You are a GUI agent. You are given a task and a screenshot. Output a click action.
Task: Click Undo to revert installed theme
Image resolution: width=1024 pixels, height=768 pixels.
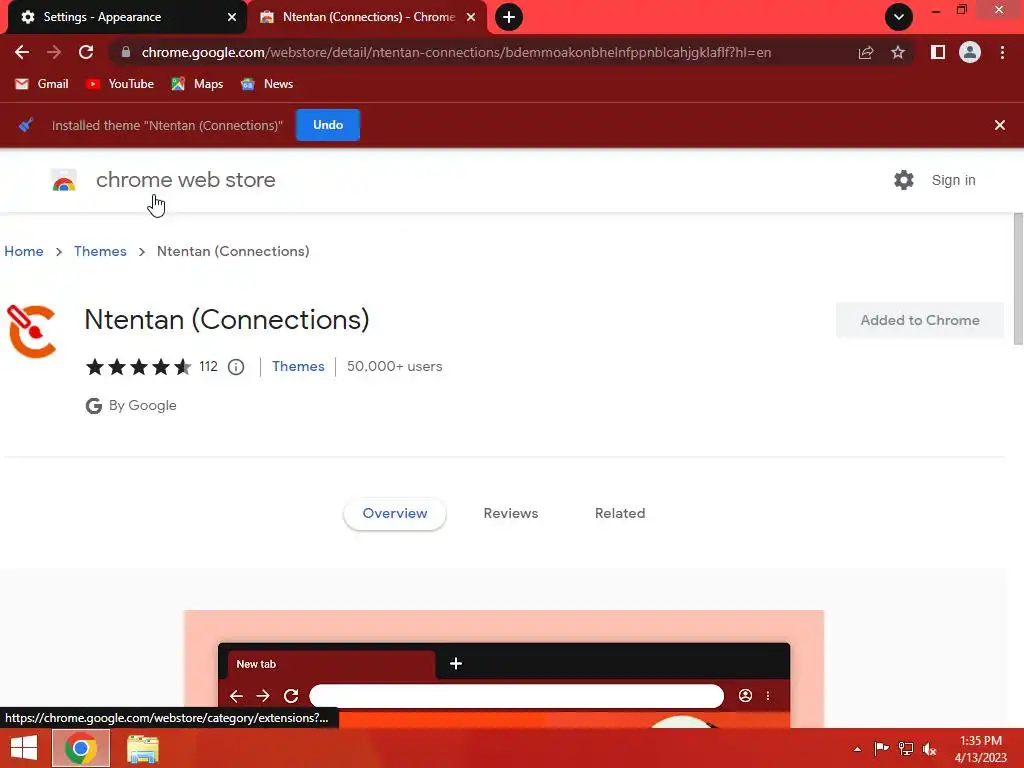[x=328, y=125]
